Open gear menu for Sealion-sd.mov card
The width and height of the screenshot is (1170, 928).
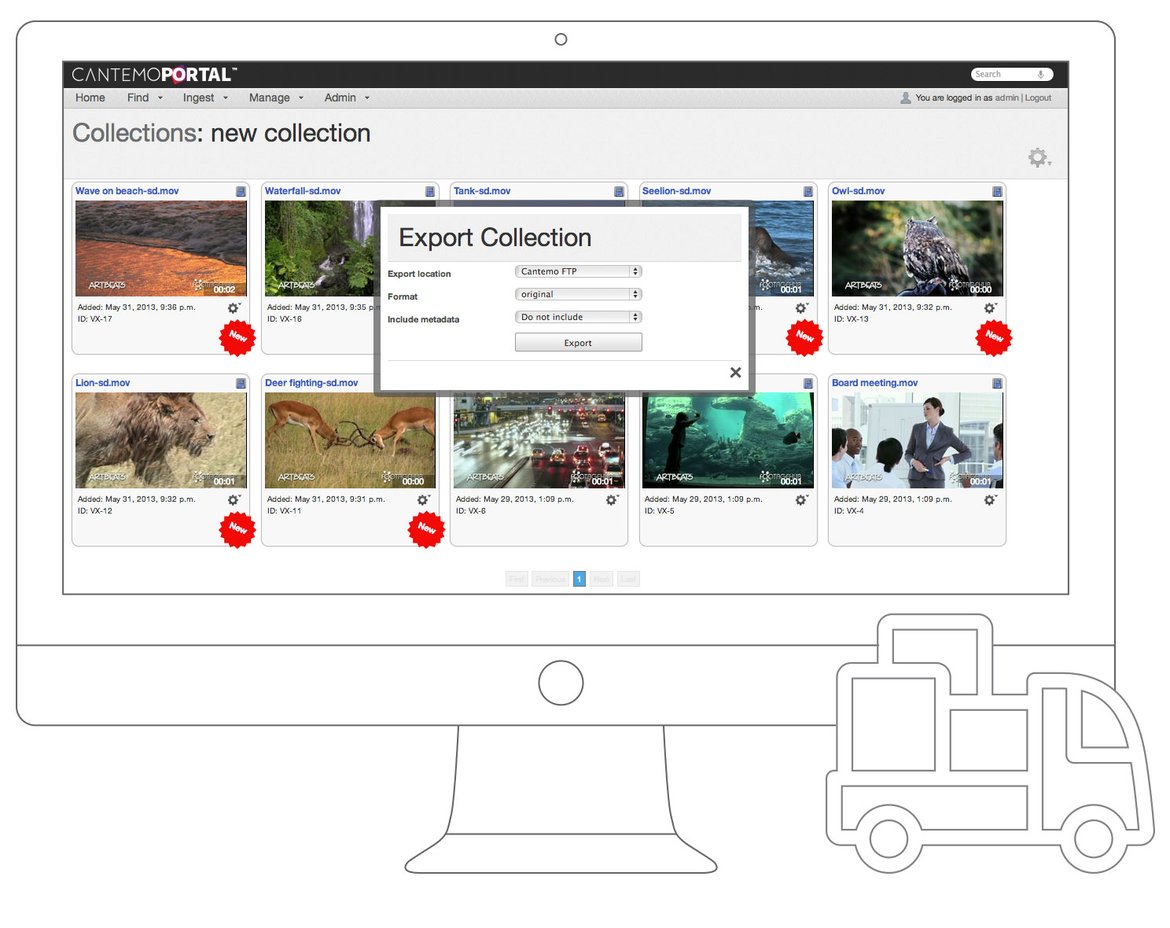click(x=801, y=308)
